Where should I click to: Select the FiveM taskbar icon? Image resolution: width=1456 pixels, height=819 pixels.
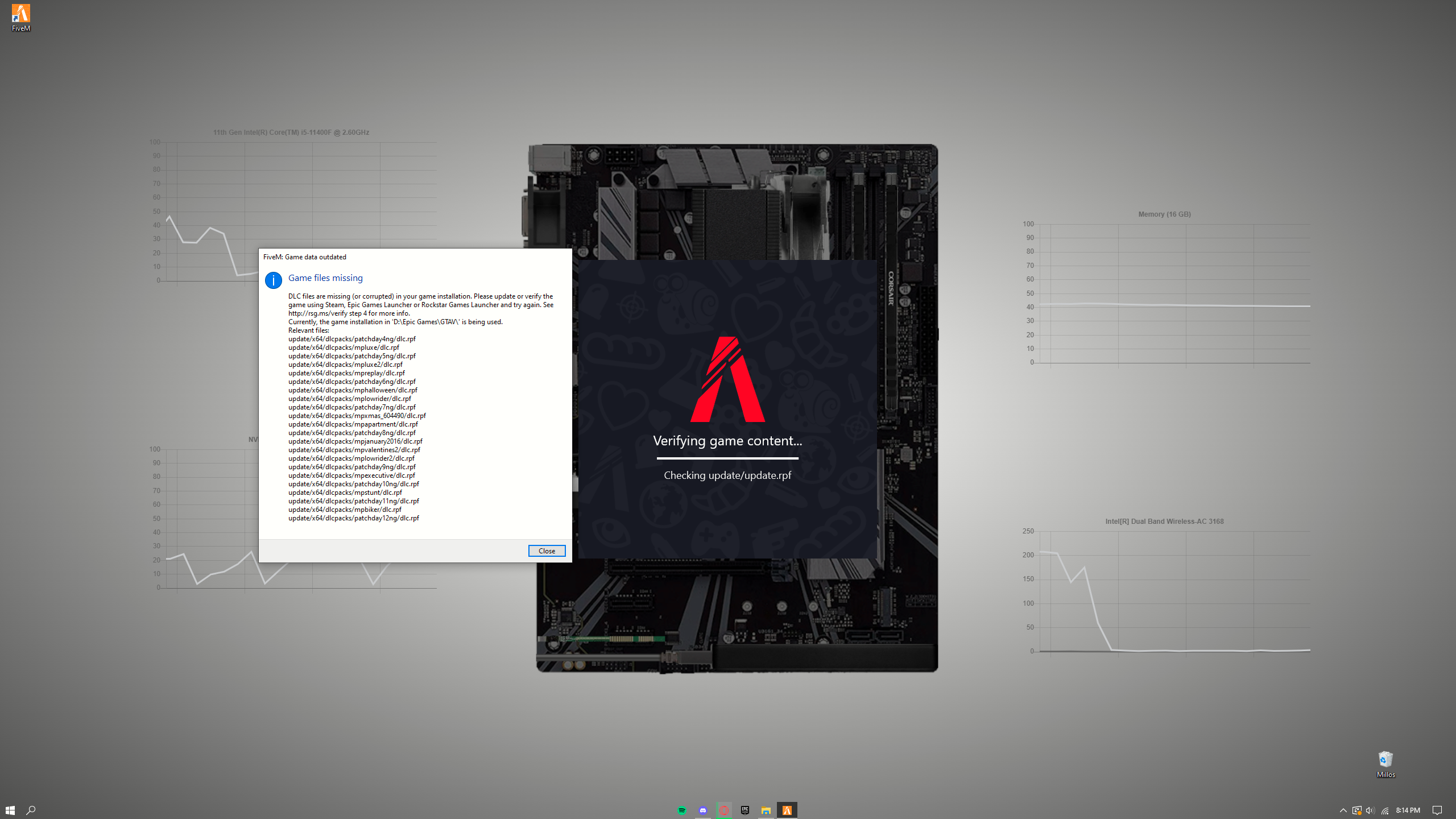pyautogui.click(x=787, y=810)
